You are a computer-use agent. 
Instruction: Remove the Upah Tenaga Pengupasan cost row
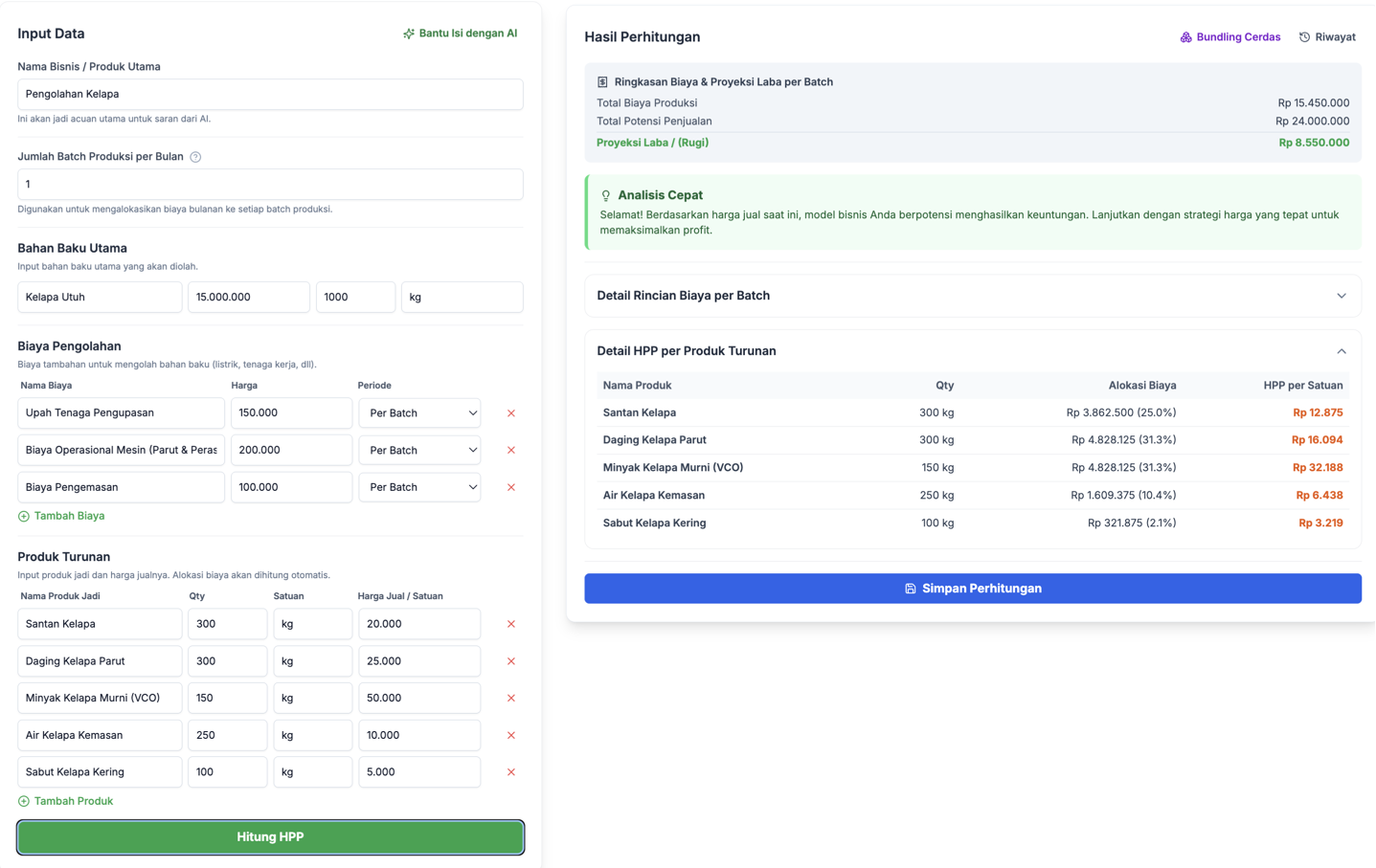tap(510, 413)
